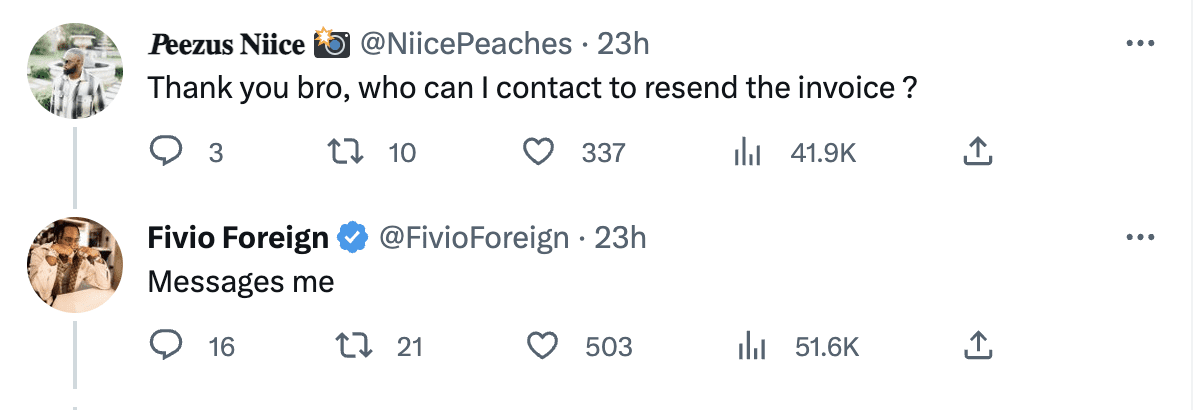This screenshot has height=410, width=1198.
Task: Visit the @NiicePeaches handle link
Action: 465,44
